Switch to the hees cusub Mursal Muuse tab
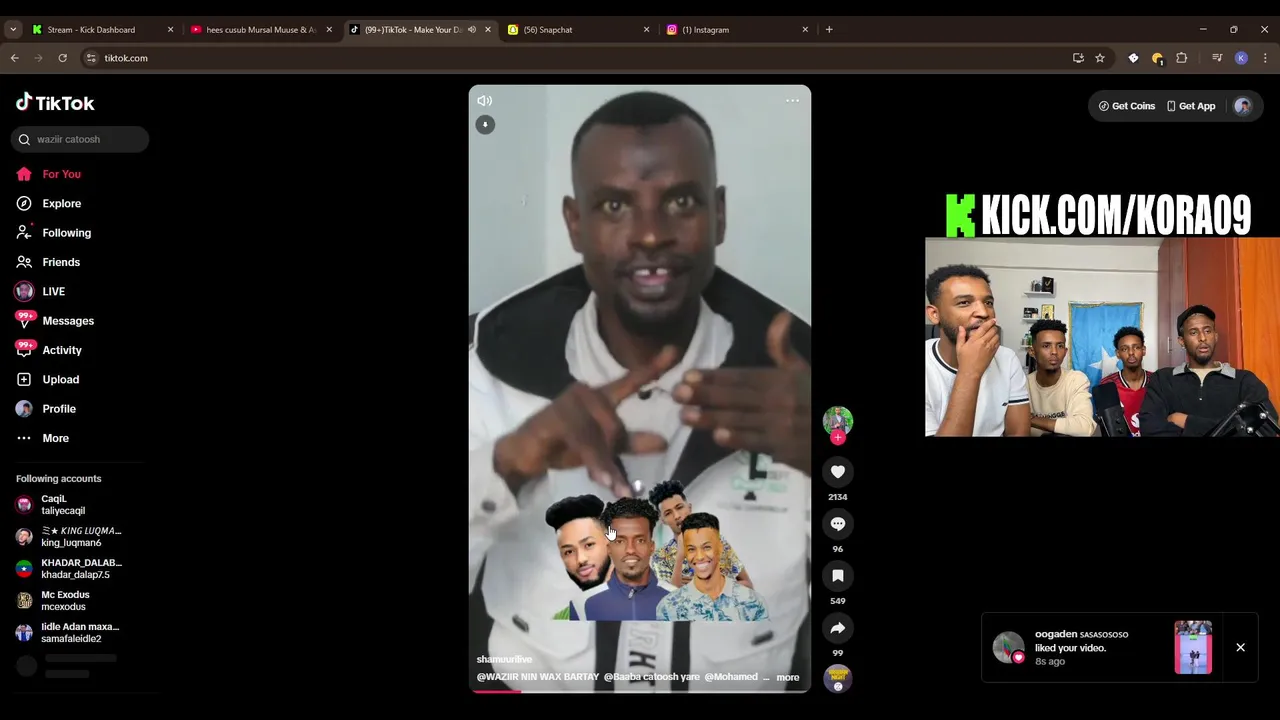Image resolution: width=1280 pixels, height=720 pixels. coord(262,30)
